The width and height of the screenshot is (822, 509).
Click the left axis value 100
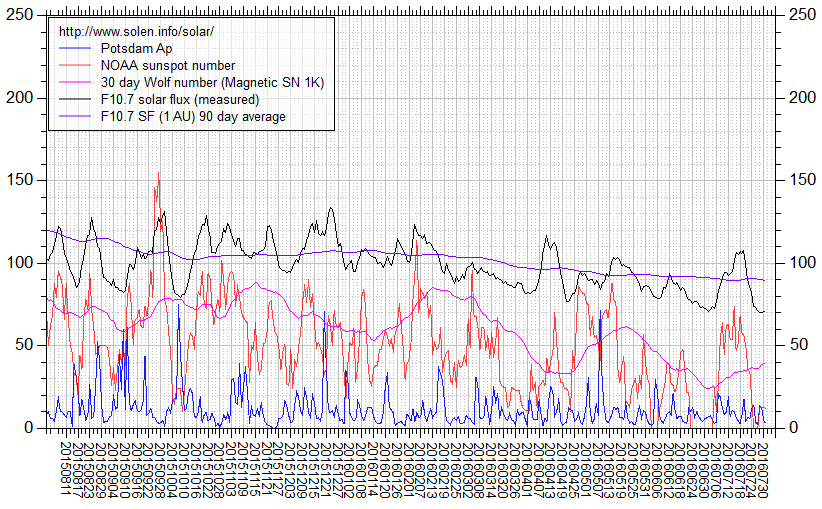(x=19, y=263)
